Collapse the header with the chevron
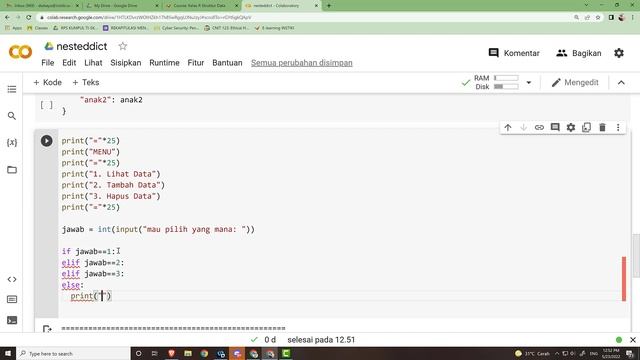 tap(621, 82)
